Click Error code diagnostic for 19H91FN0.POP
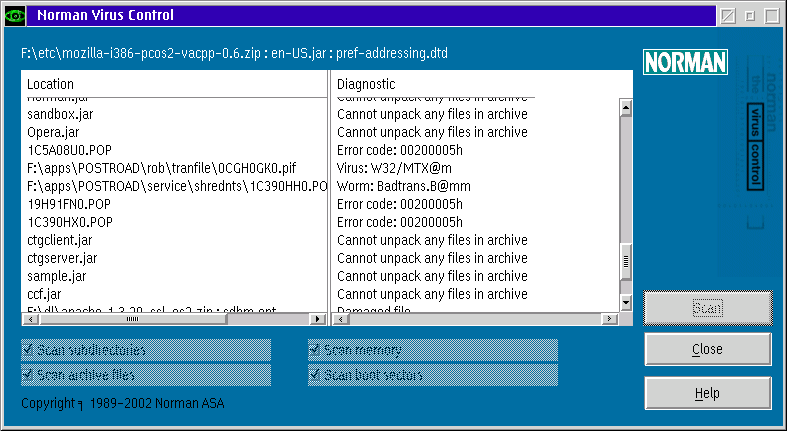Image resolution: width=787 pixels, height=431 pixels. (400, 204)
